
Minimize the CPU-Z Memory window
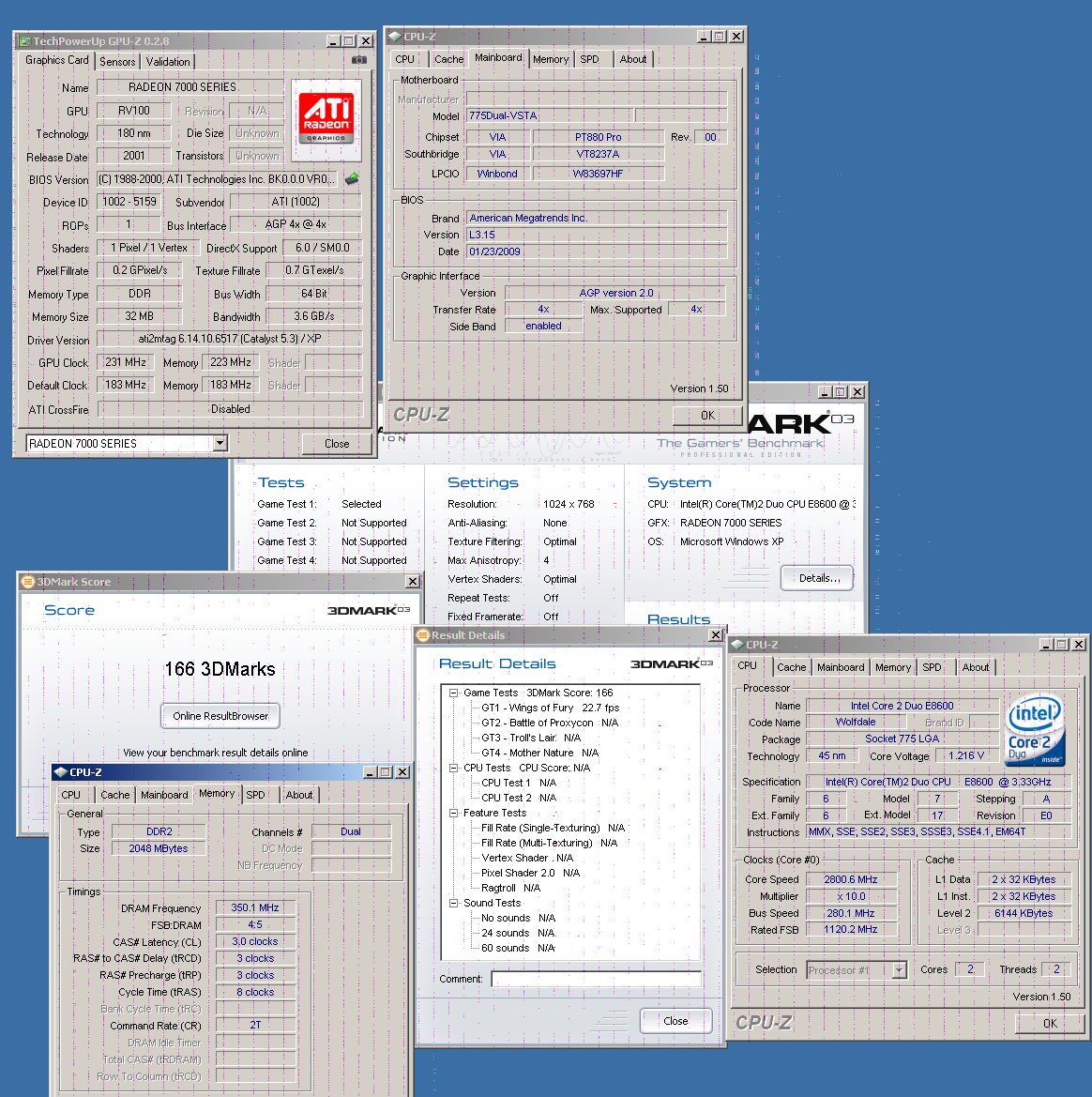pyautogui.click(x=370, y=771)
